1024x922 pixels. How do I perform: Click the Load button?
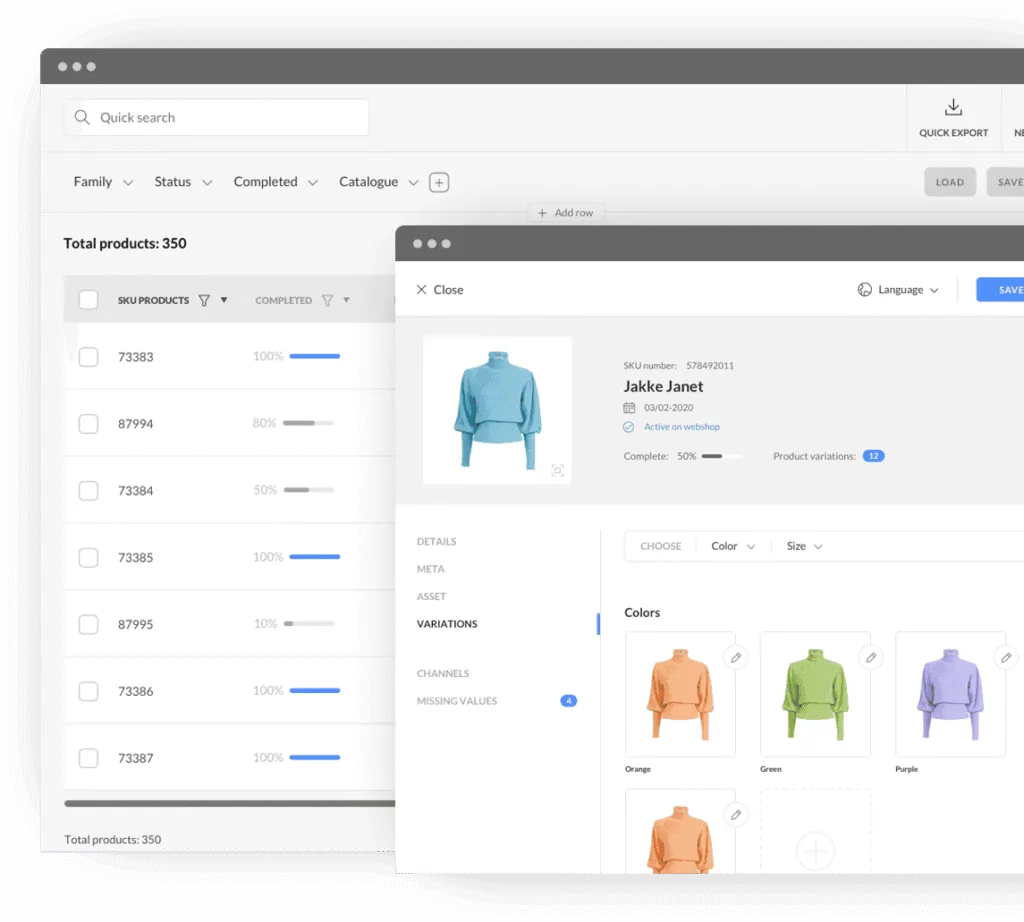pyautogui.click(x=950, y=182)
